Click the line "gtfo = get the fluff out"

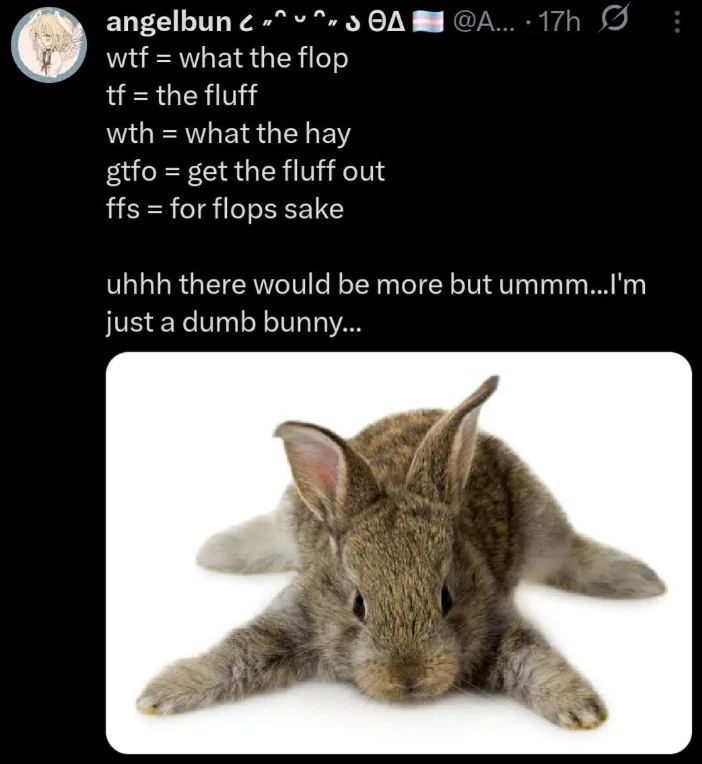(245, 171)
